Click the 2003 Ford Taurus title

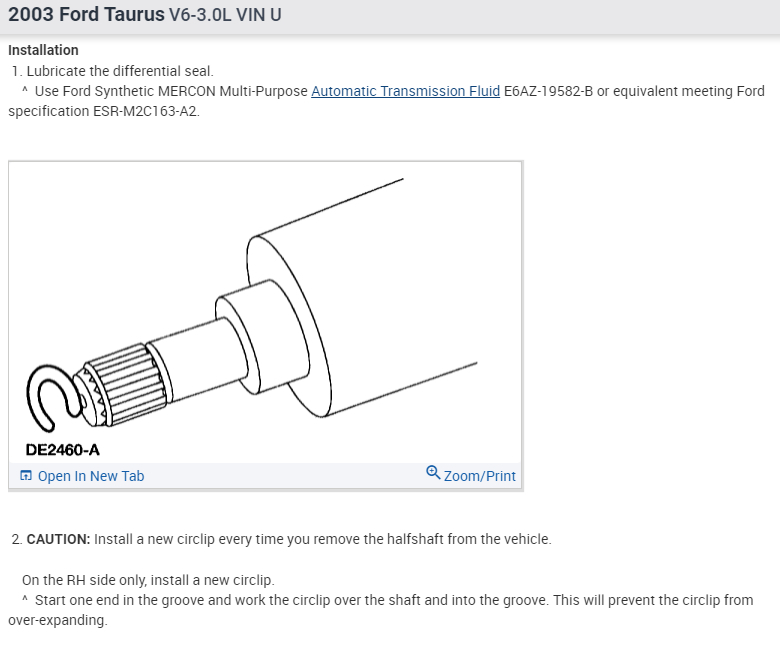[x=86, y=14]
